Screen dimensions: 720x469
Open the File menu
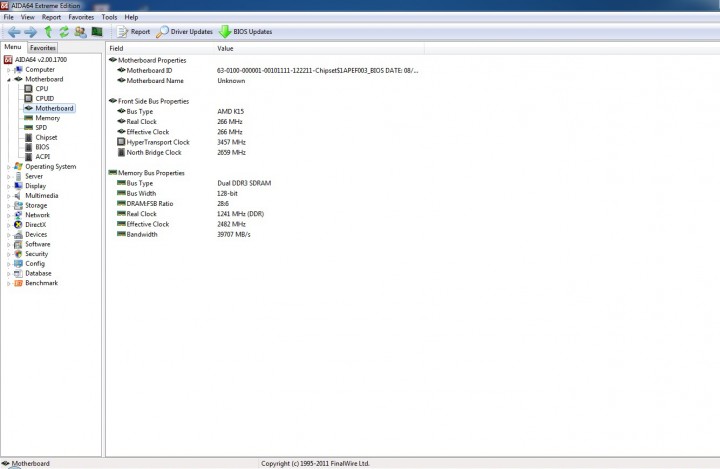(x=9, y=17)
